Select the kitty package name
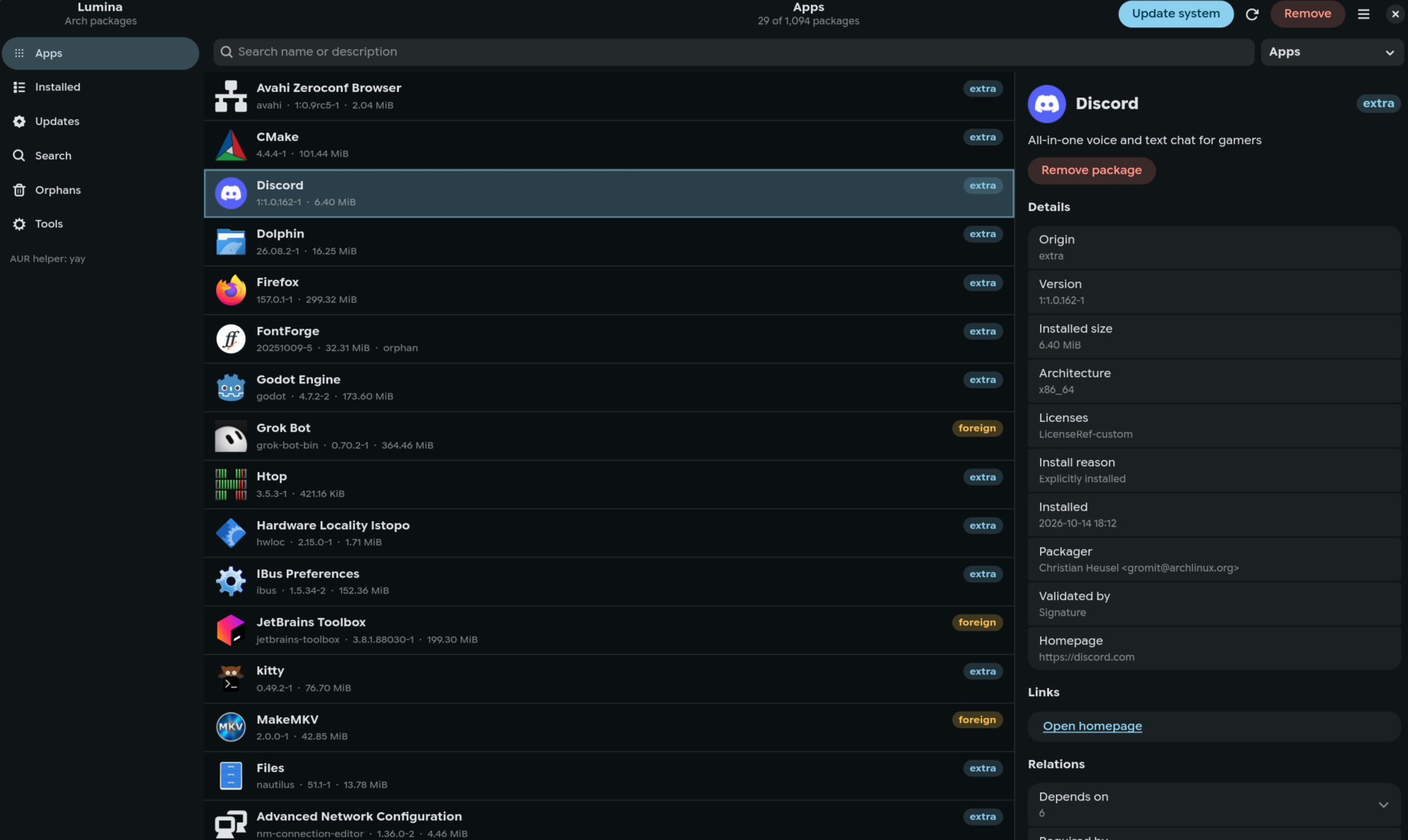Viewport: 1408px width, 840px height. tap(270, 671)
